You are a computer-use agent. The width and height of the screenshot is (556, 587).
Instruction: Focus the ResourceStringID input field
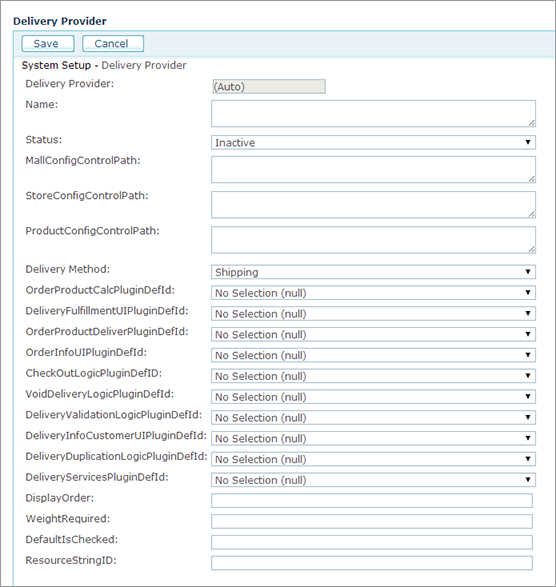coord(372,563)
